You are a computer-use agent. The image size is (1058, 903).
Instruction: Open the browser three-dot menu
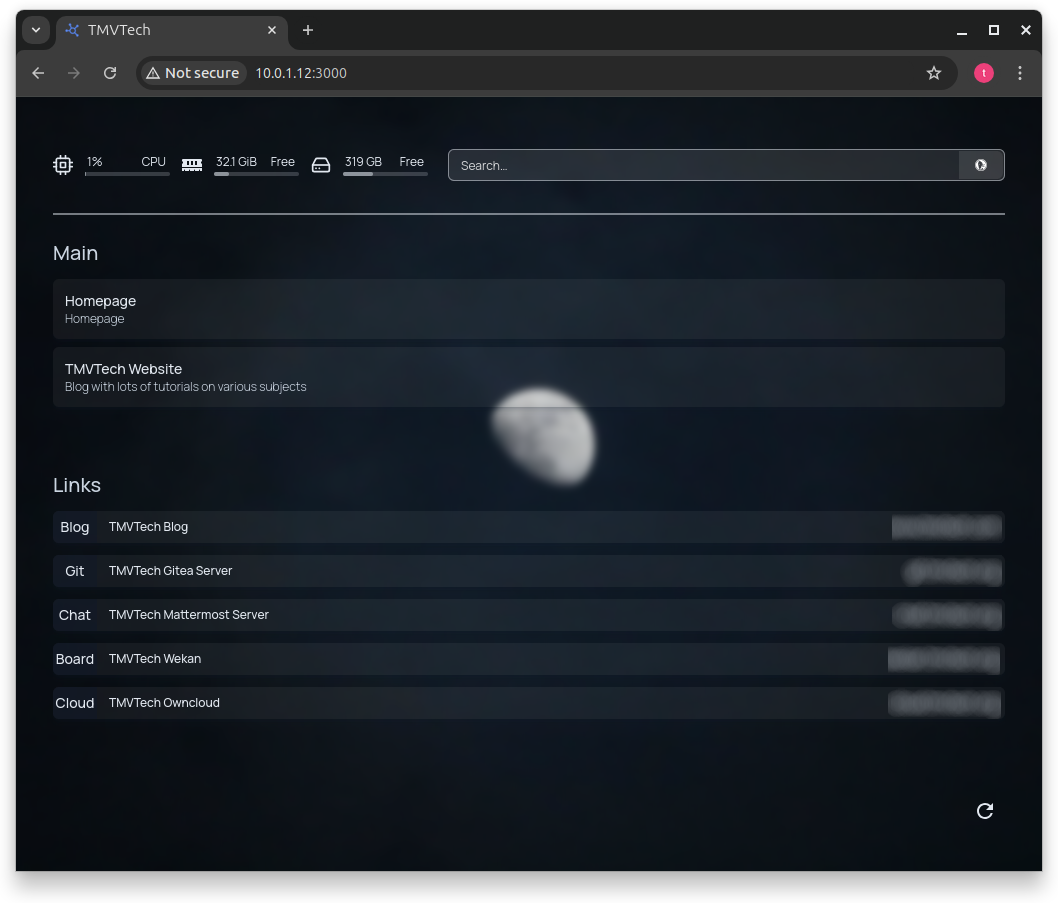coord(1020,73)
